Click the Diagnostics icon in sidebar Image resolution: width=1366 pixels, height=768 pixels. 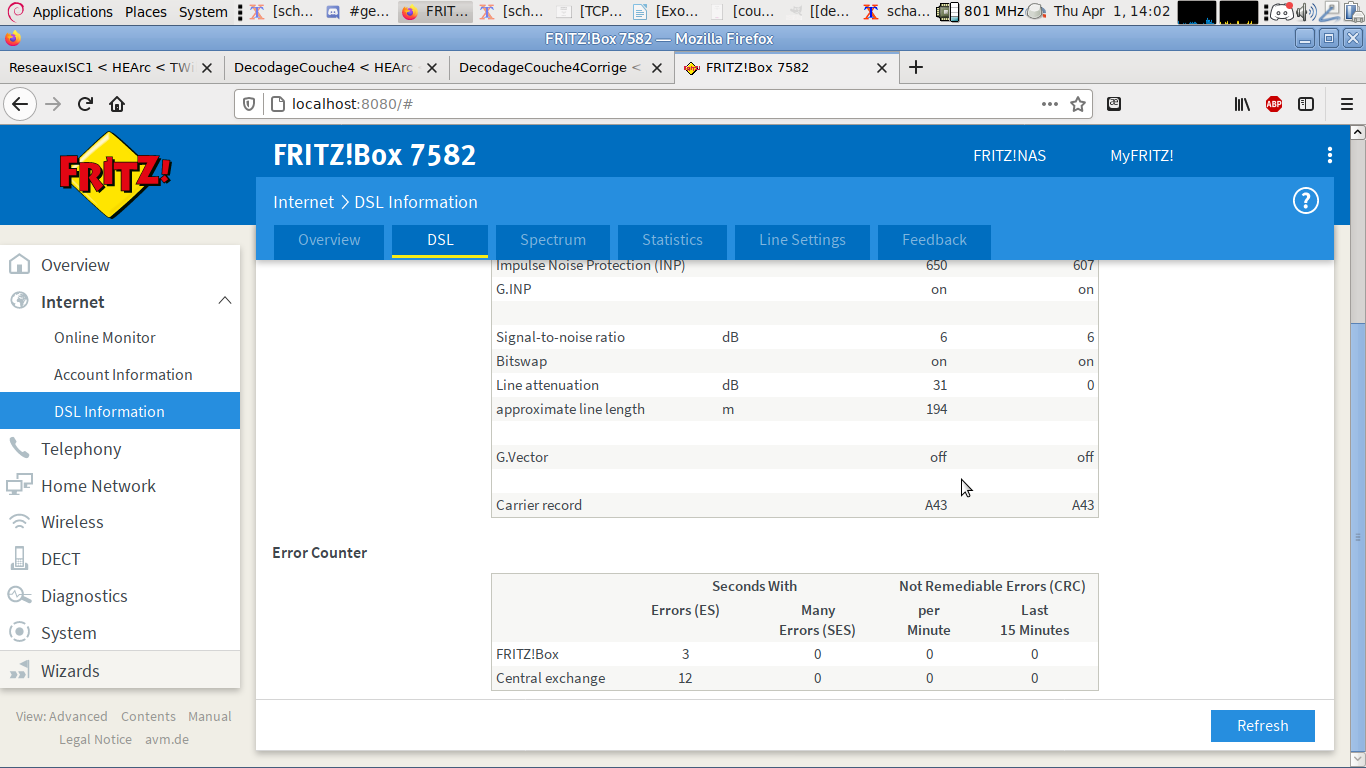[x=19, y=596]
